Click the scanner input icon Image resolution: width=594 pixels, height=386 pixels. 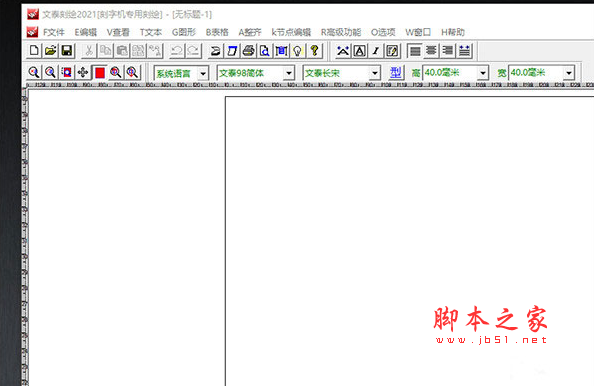tap(215, 50)
